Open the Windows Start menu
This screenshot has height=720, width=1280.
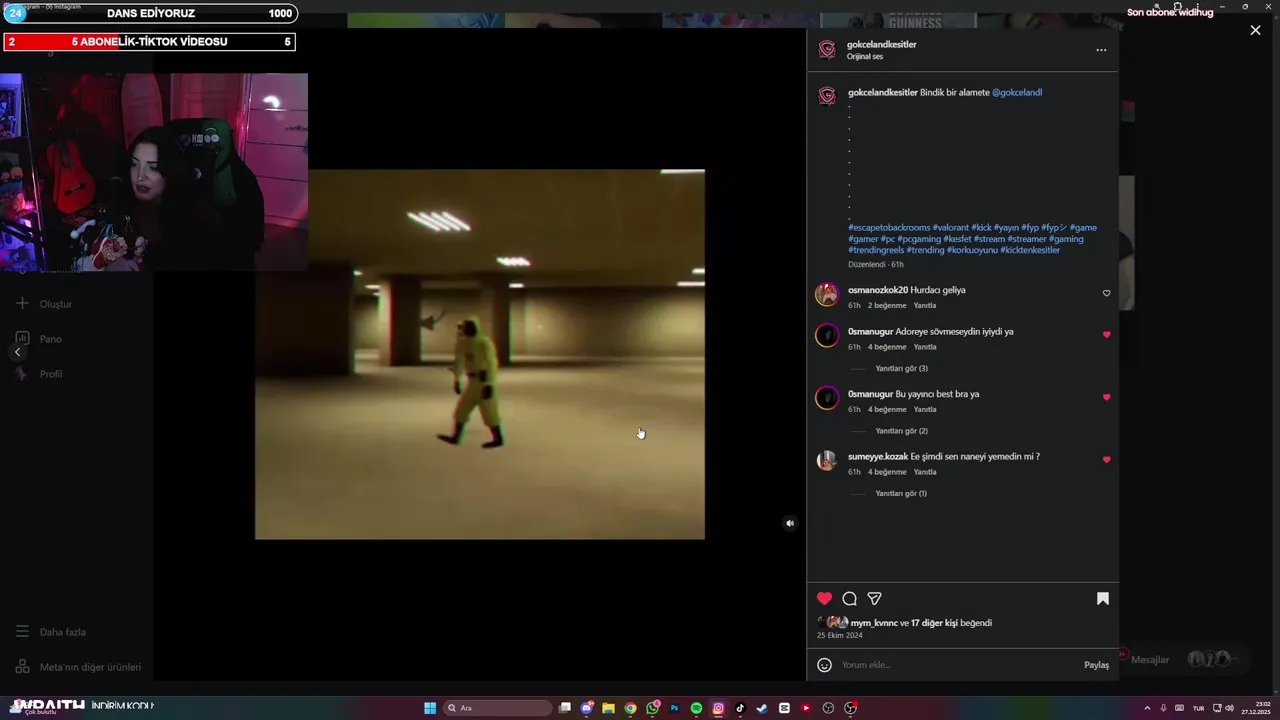(430, 708)
